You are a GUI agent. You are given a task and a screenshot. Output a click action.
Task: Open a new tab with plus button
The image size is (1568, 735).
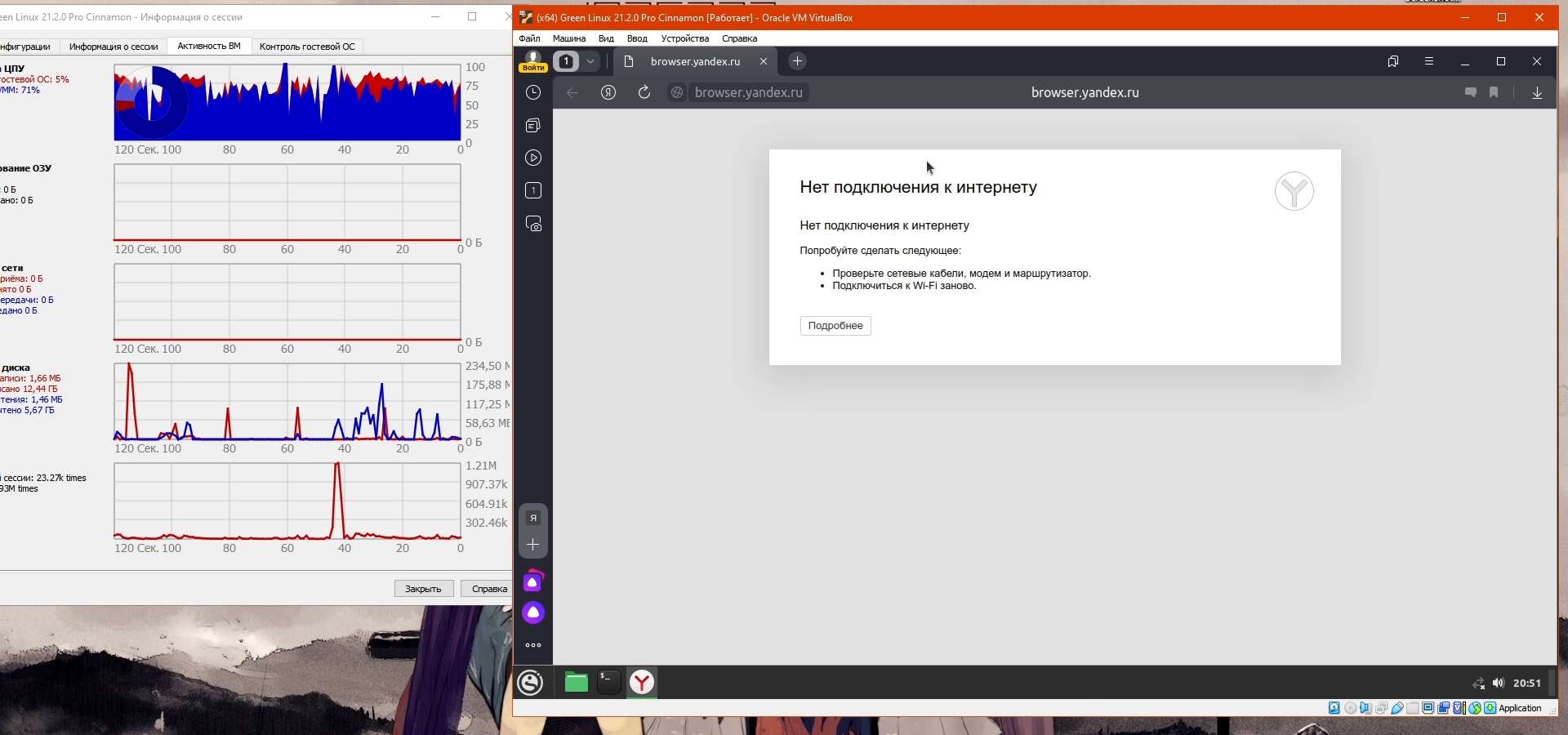tap(798, 61)
